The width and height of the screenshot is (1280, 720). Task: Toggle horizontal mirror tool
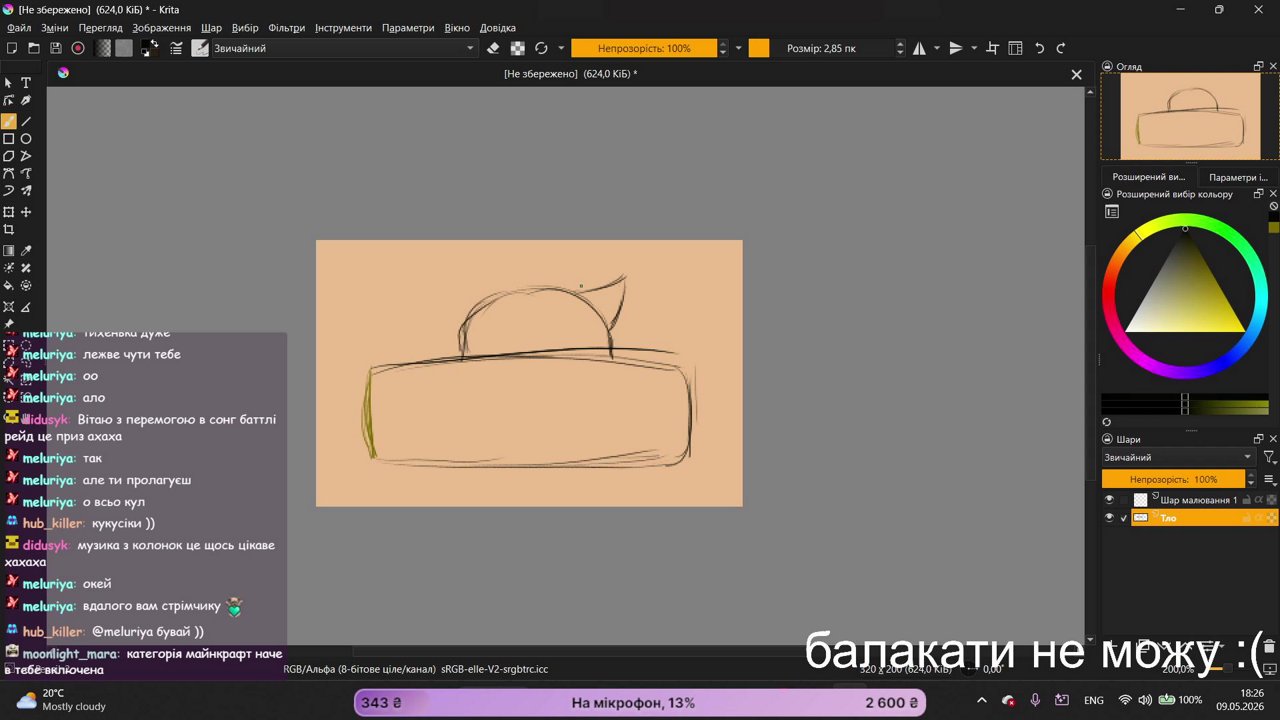[919, 48]
